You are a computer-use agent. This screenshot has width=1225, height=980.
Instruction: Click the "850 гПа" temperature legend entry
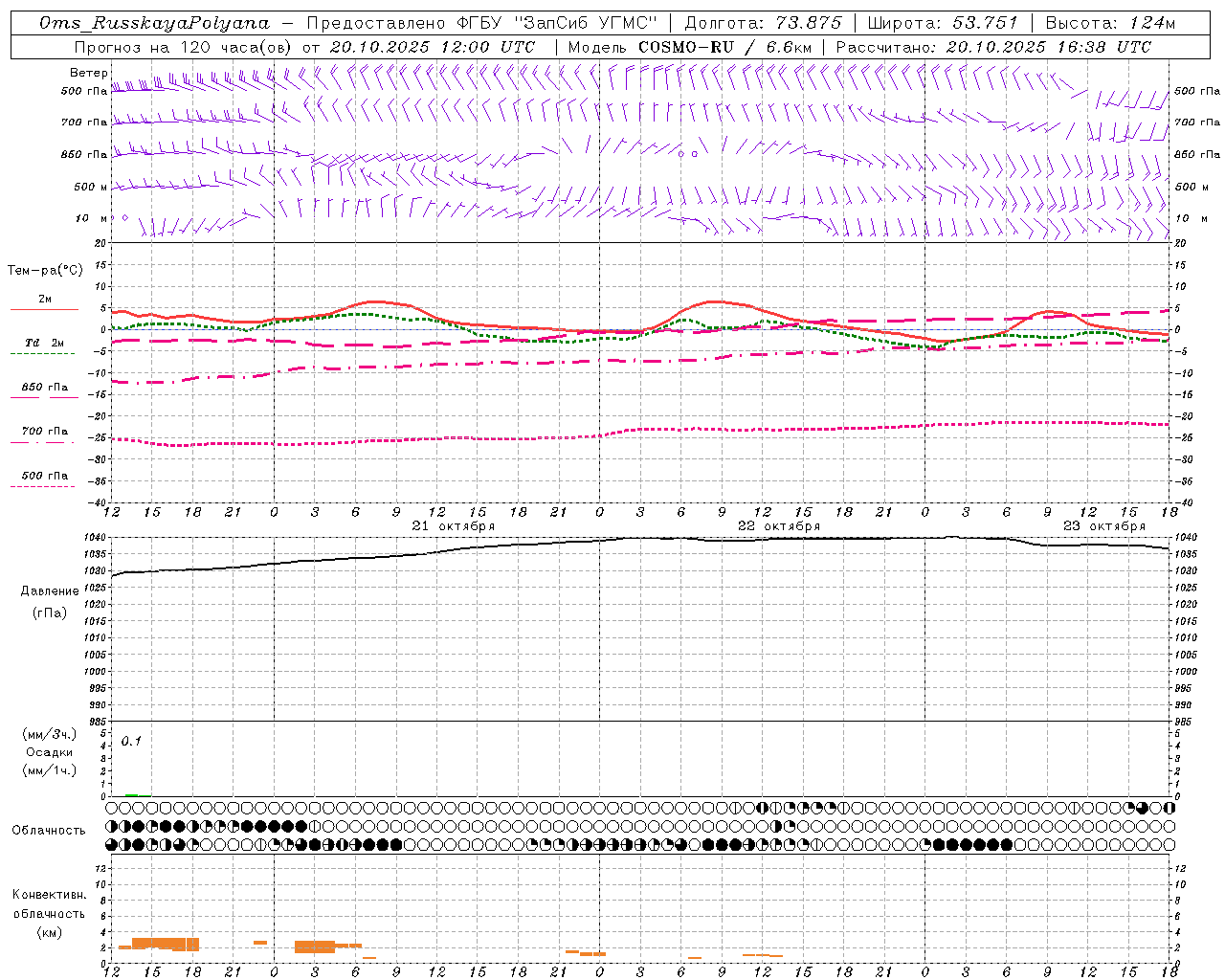point(44,388)
